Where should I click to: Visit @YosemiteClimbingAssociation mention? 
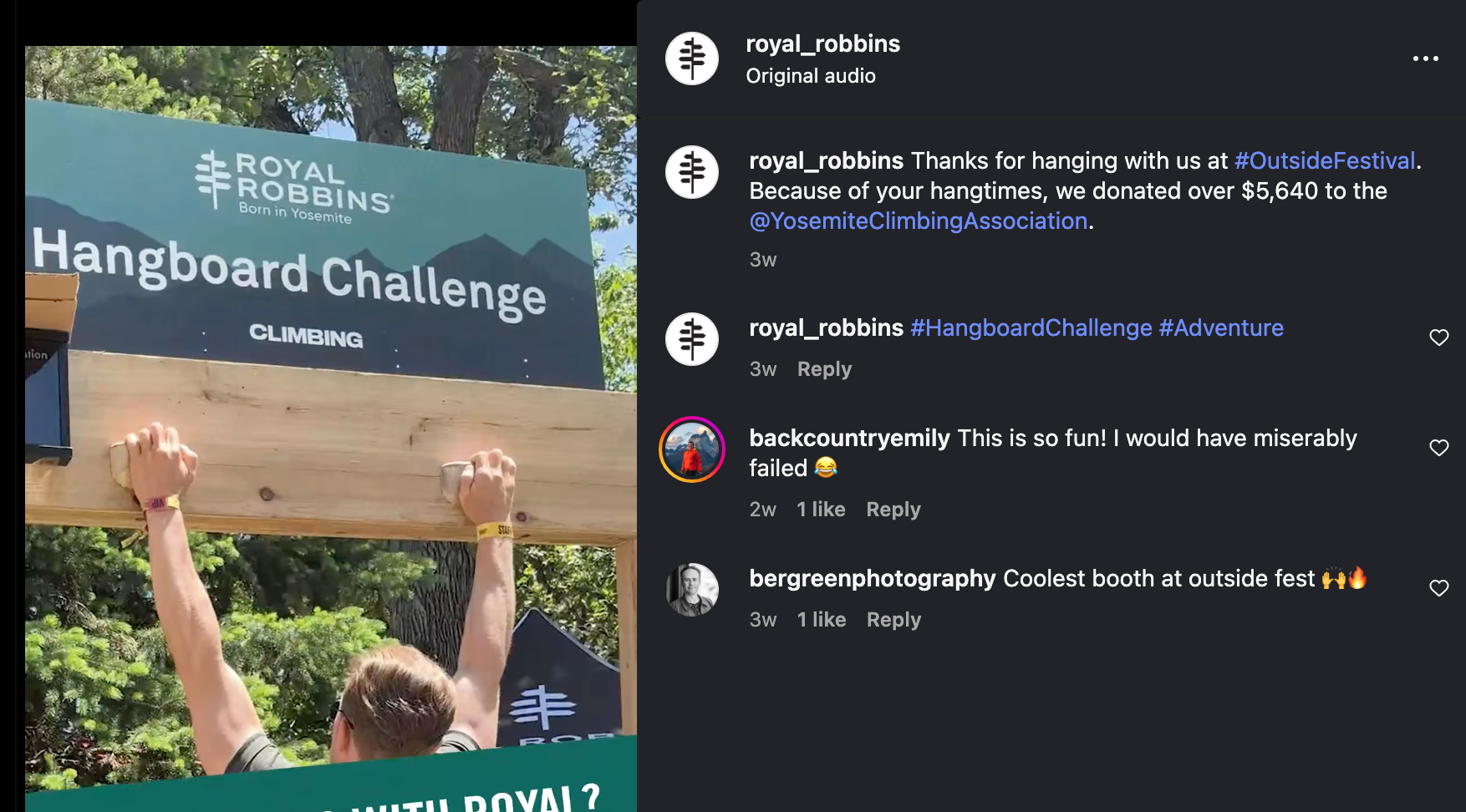pos(919,221)
